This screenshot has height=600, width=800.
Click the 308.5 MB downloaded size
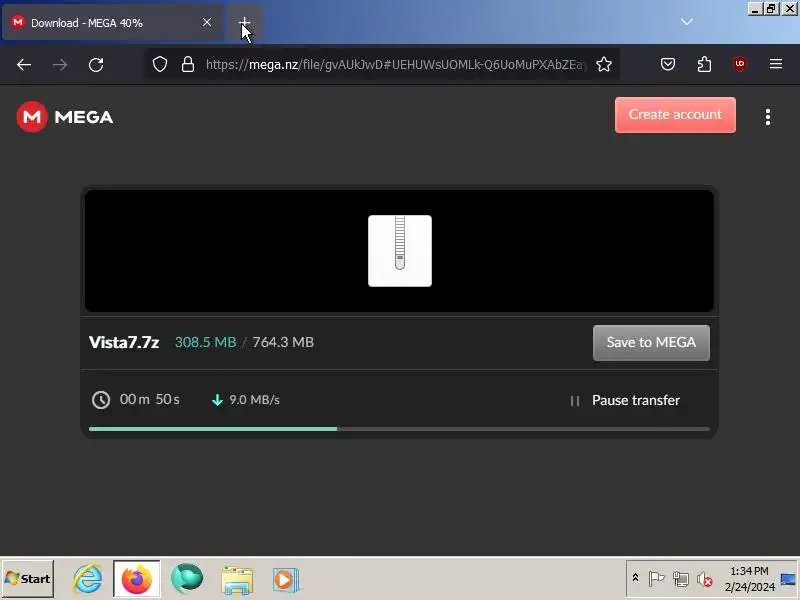[x=206, y=342]
